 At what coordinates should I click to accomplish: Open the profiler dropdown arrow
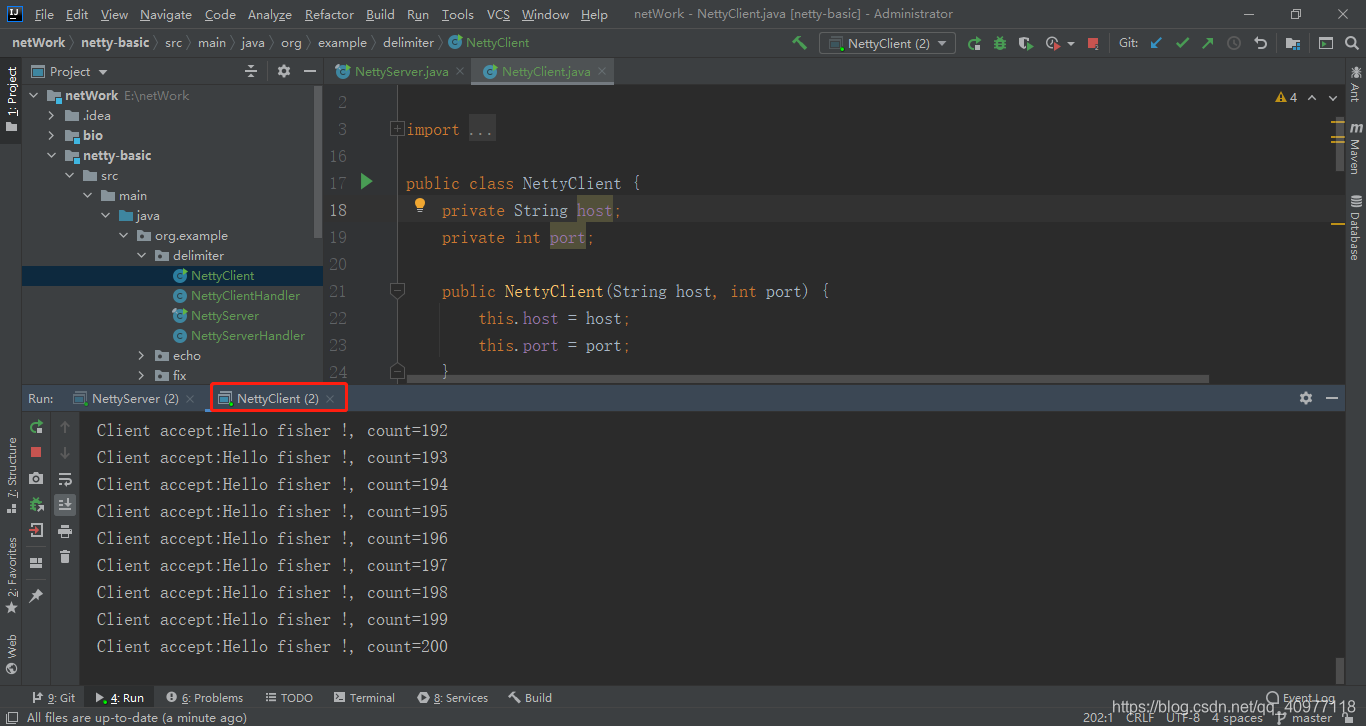[1071, 43]
